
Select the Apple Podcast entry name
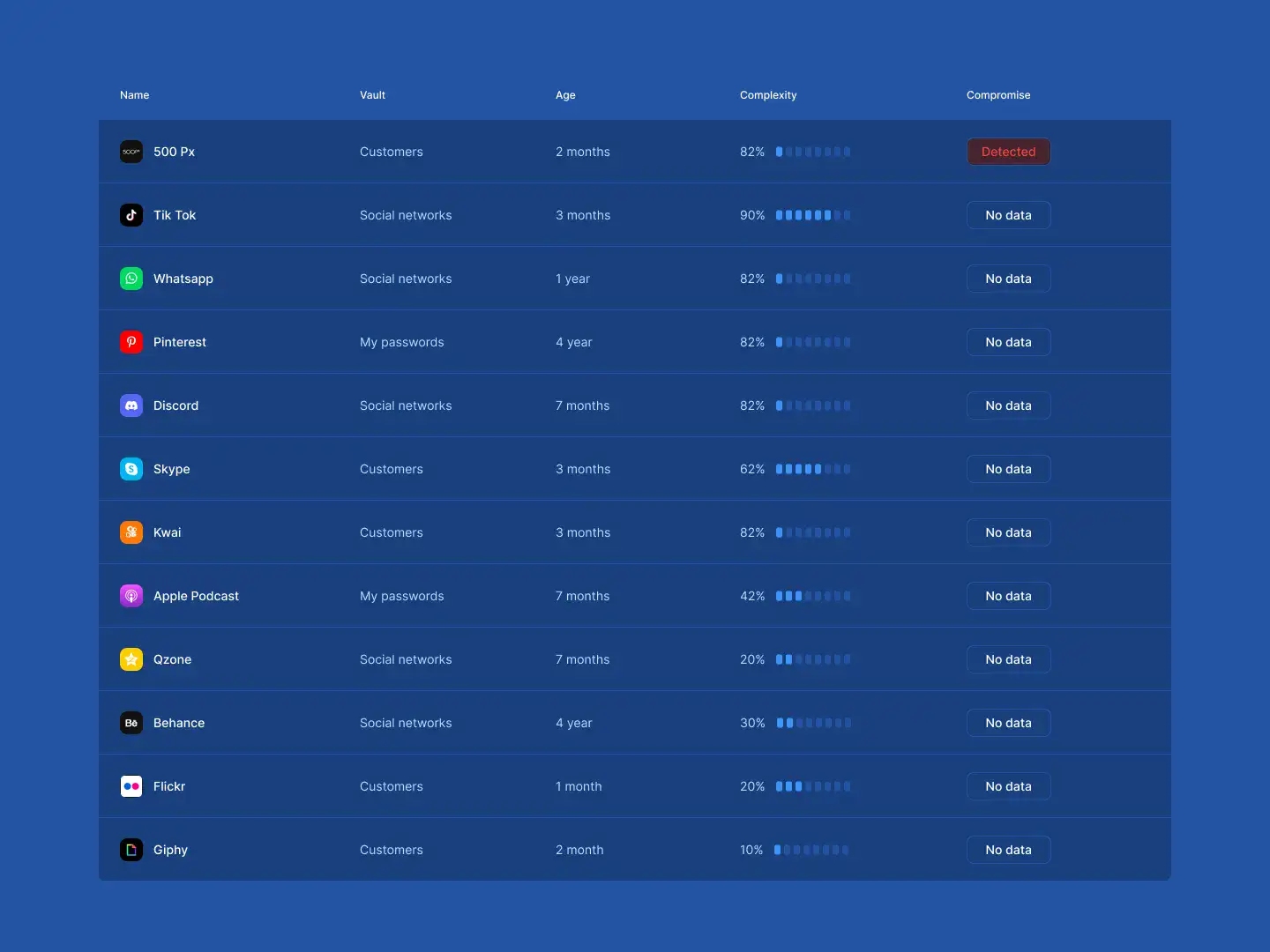click(x=196, y=596)
